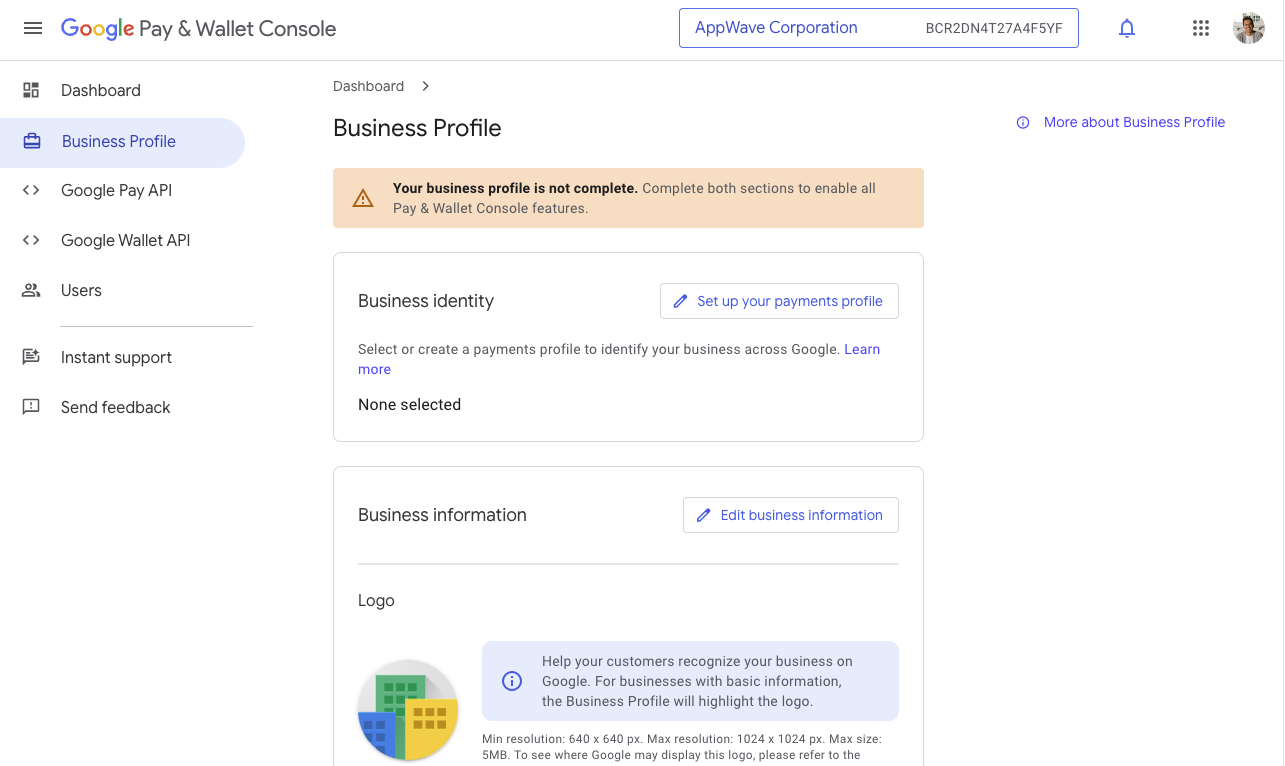The image size is (1285, 766).
Task: Open the user account avatar
Action: (x=1249, y=28)
